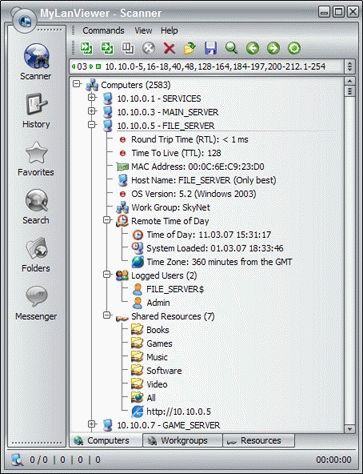This screenshot has height=474, width=363.
Task: Click the second green scan toolbar icon
Action: [107, 48]
